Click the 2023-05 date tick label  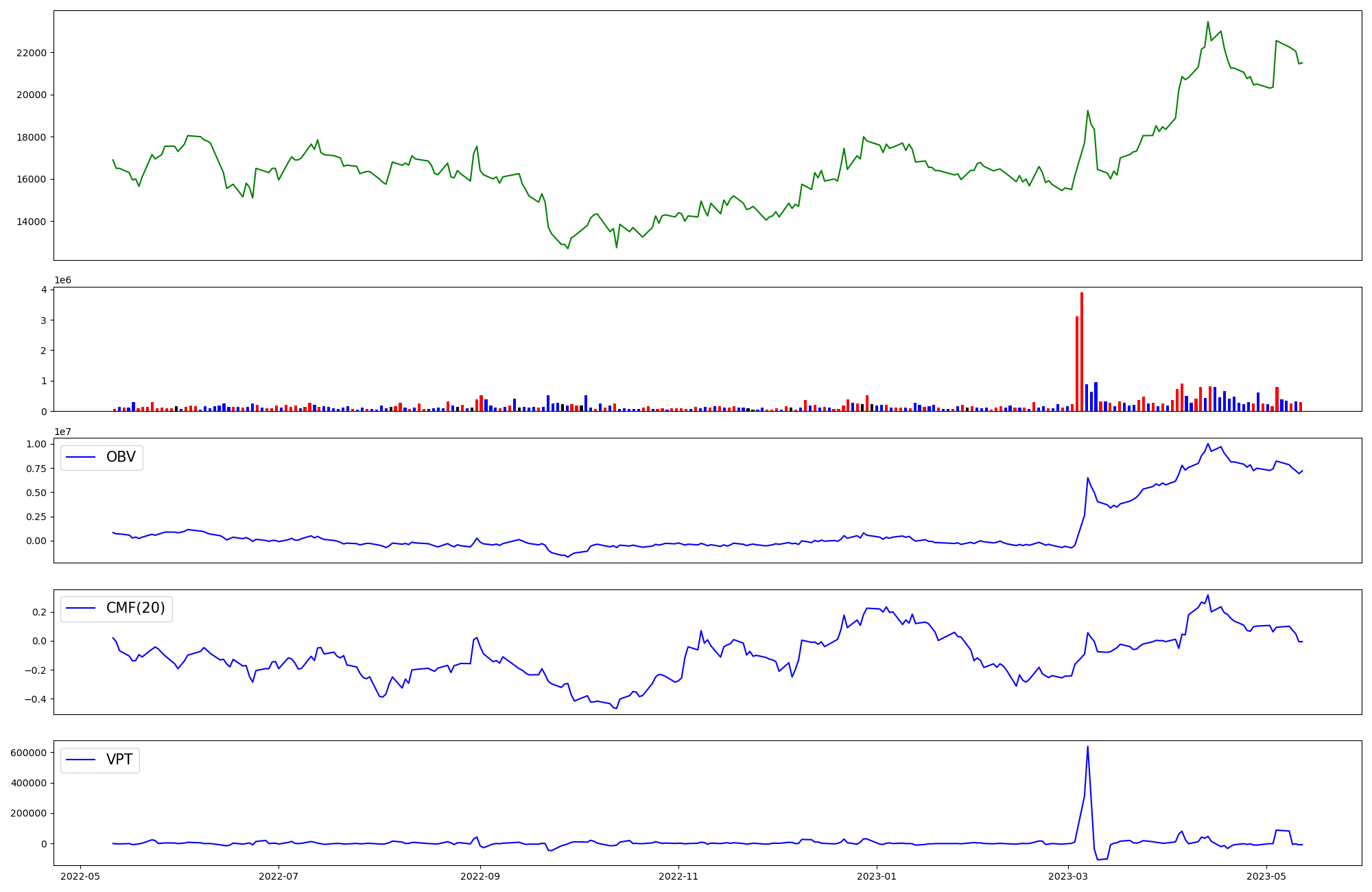tap(1266, 876)
